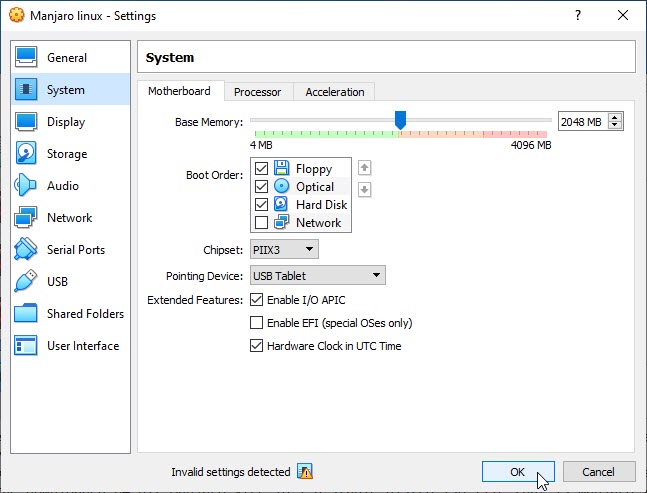647x493 pixels.
Task: Click the 4096 MB maximum memory label
Action: coord(531,145)
